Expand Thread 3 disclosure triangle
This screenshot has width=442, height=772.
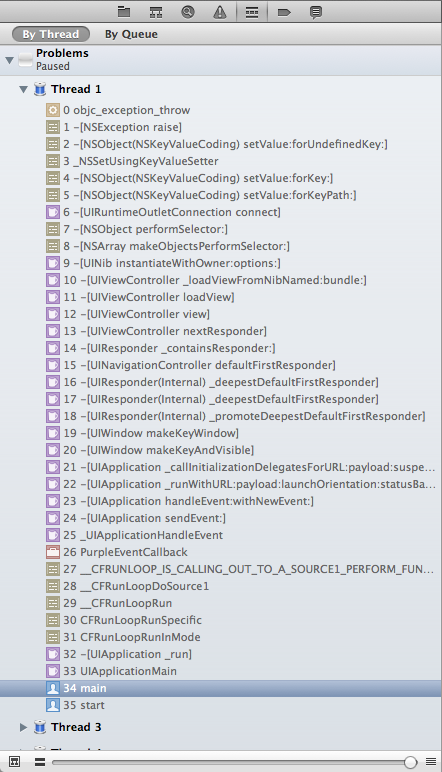[23, 727]
